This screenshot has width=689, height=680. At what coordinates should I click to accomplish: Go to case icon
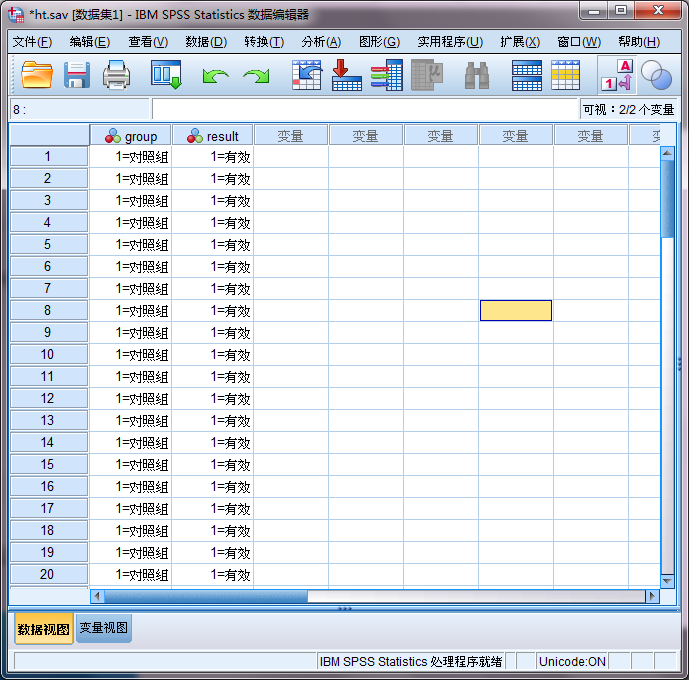pos(307,75)
